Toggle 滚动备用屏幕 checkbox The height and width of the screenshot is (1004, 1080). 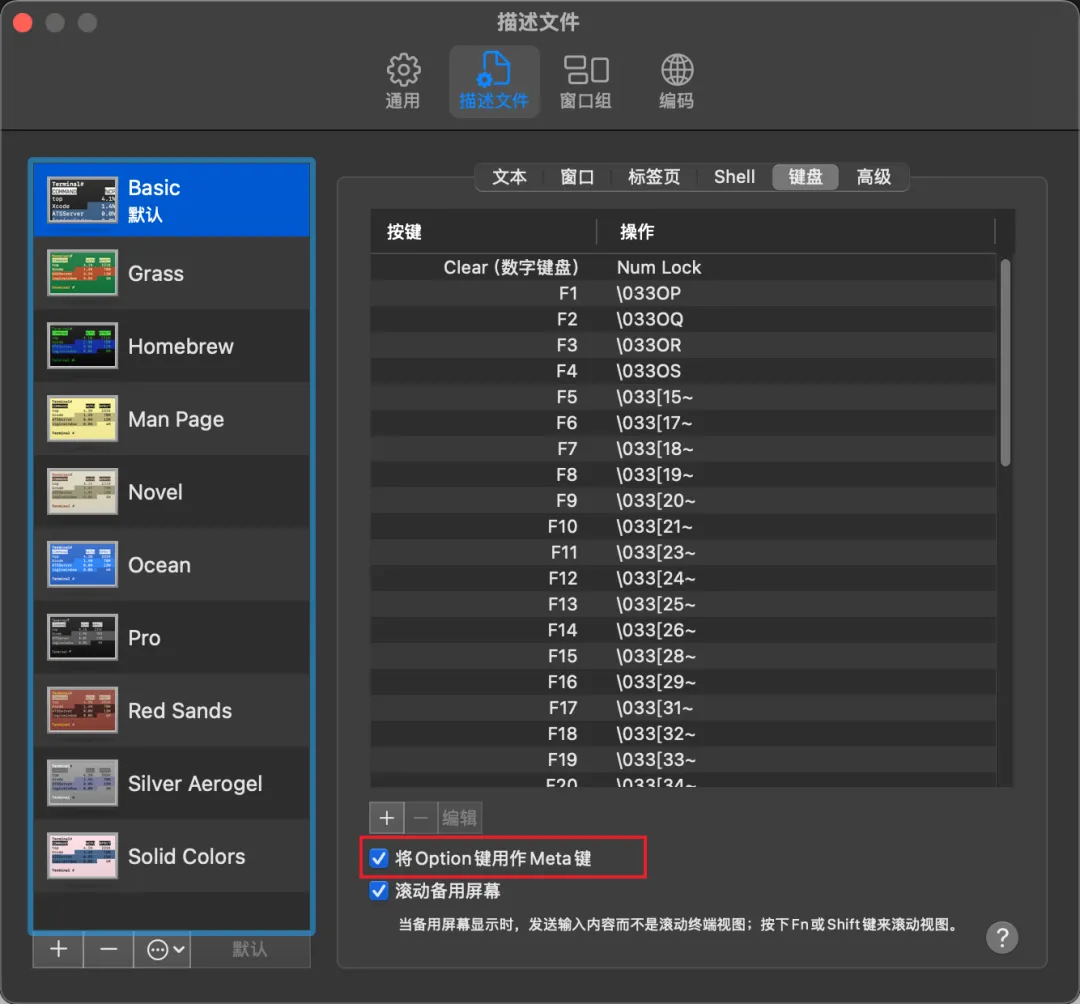click(x=378, y=890)
